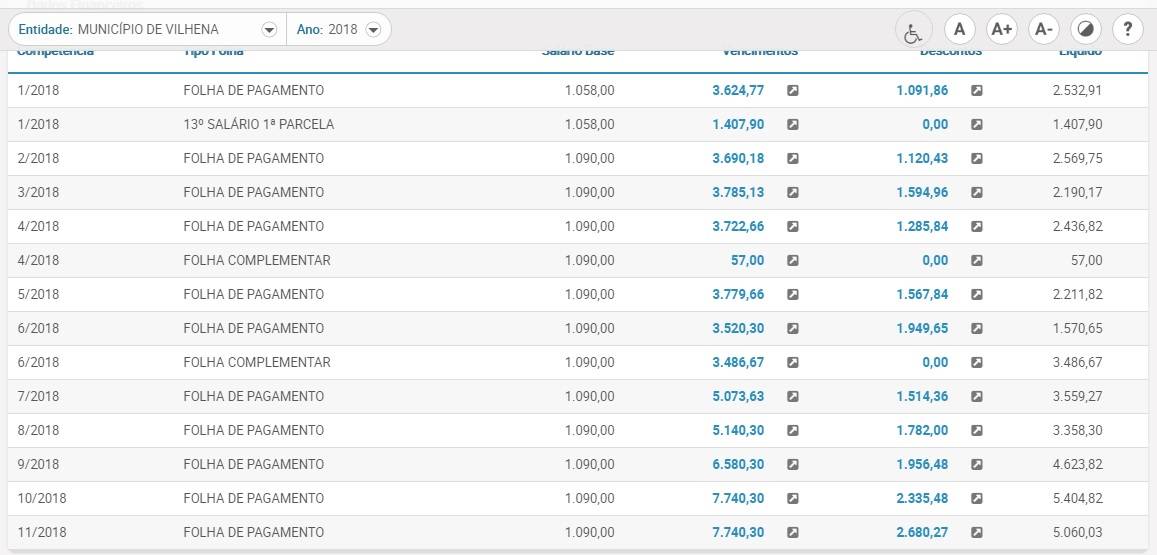Open vencimentos details icon for 57,00
The width and height of the screenshot is (1157, 555).
pos(792,261)
